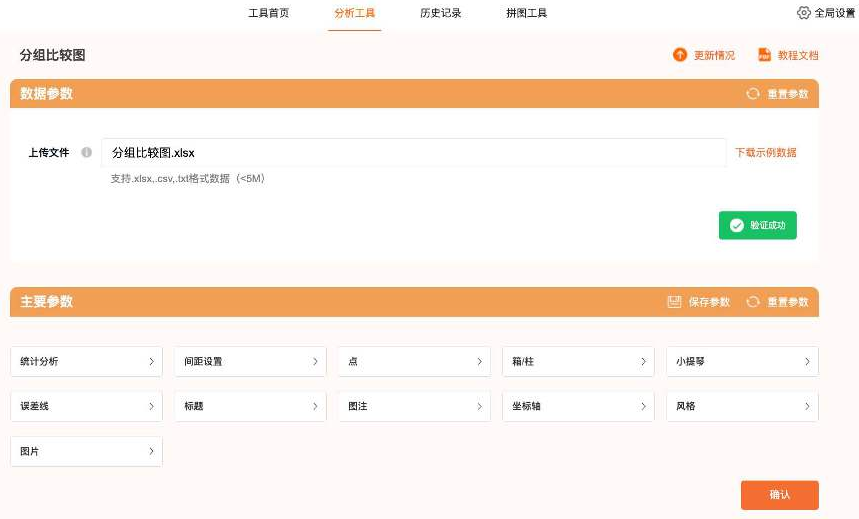859x519 pixels.
Task: Expand the 风格 panel
Action: click(x=742, y=406)
